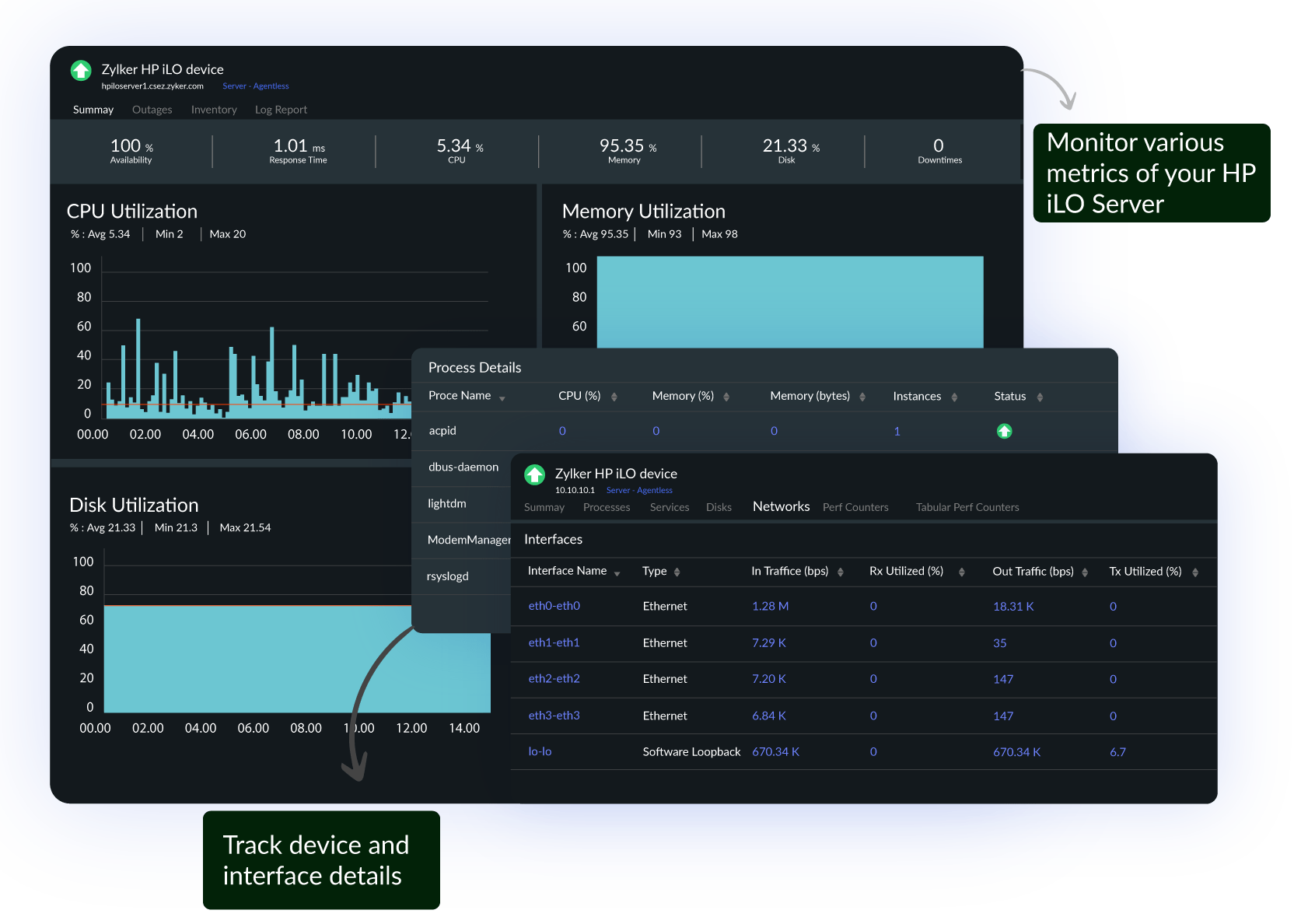Sort processes by Instances column arrows
The image size is (1315, 924).
[x=954, y=397]
